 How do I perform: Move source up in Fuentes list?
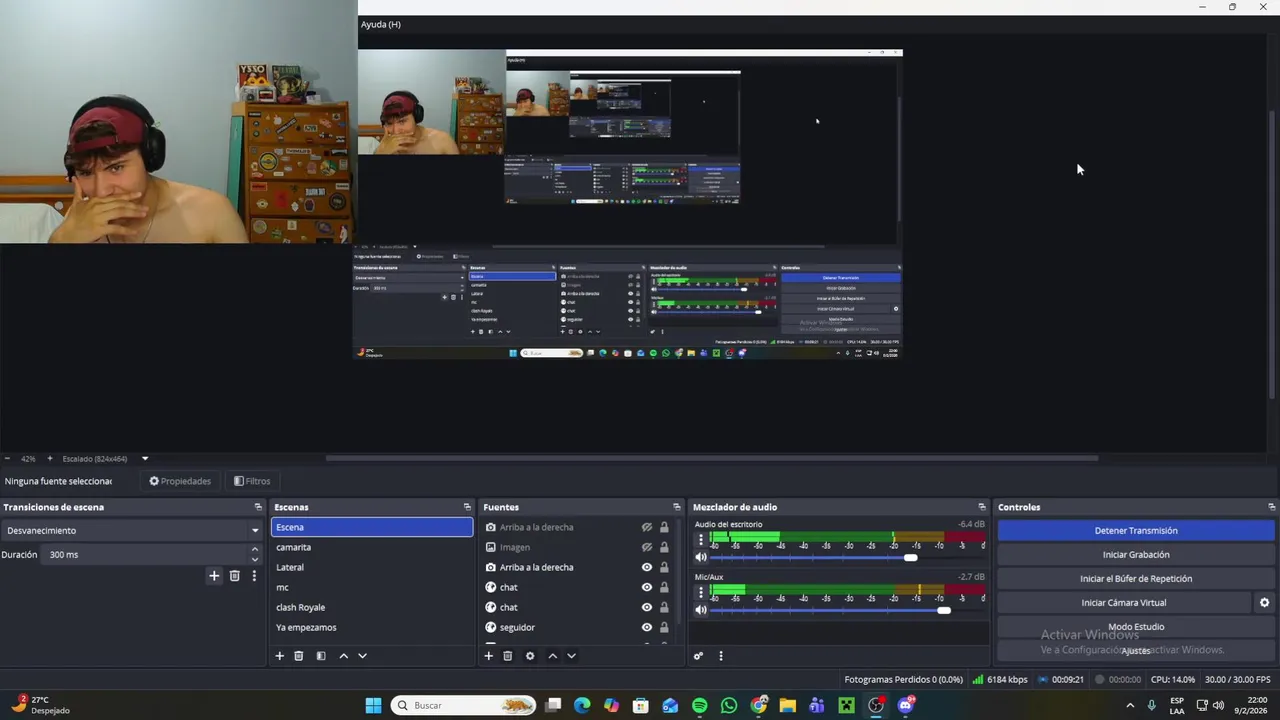(x=553, y=656)
